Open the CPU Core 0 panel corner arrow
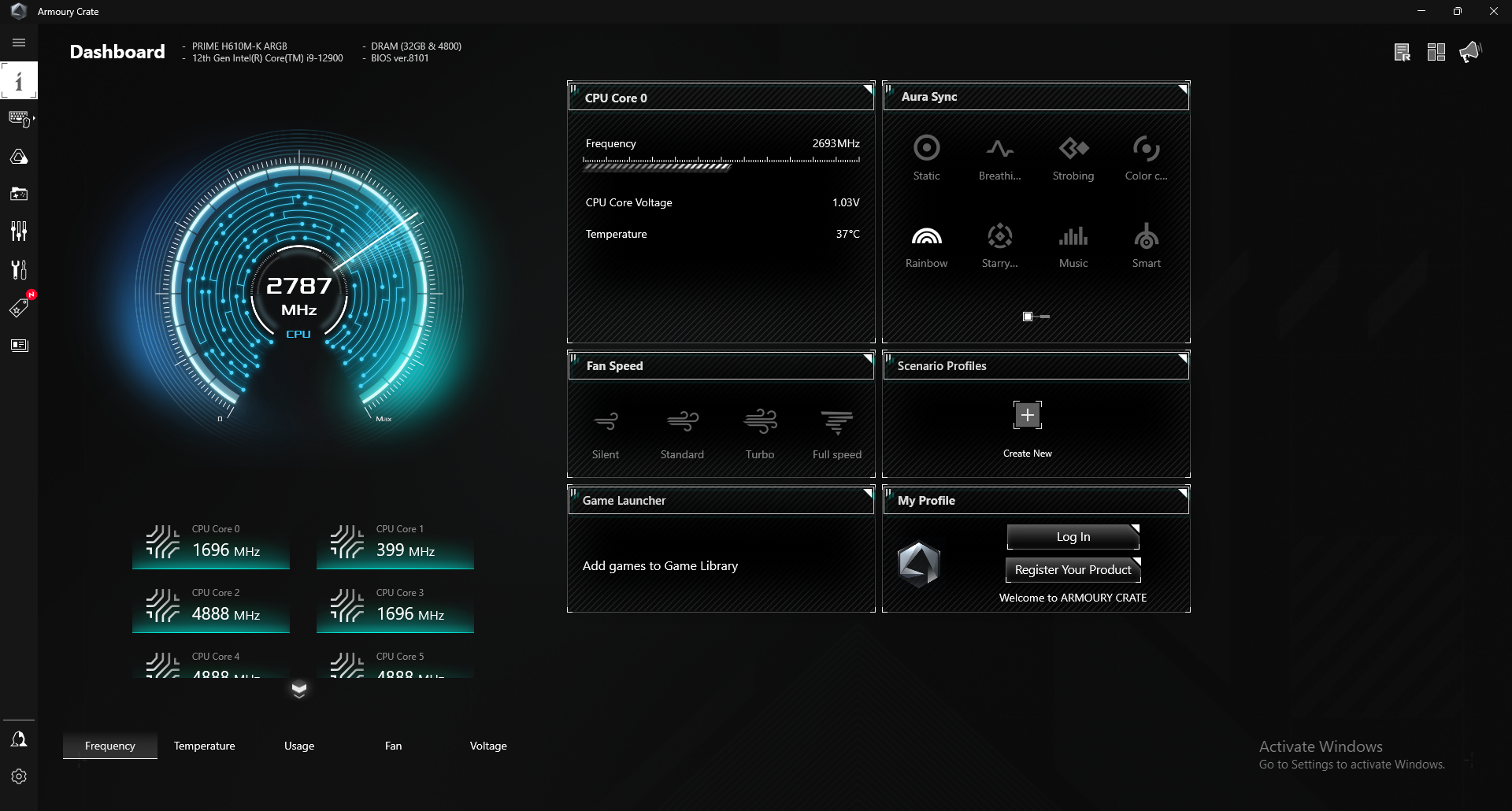This screenshot has height=811, width=1512. [867, 88]
